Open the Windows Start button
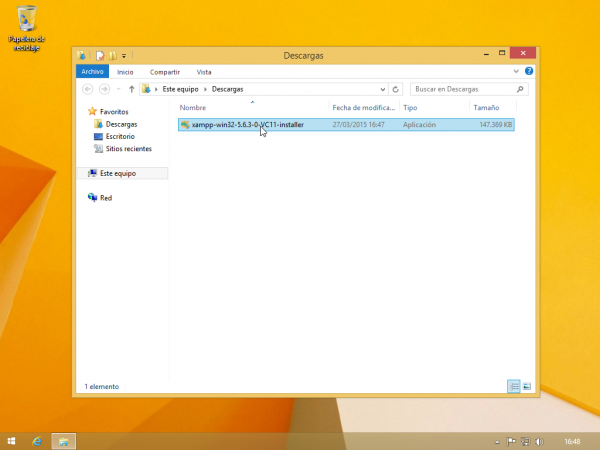This screenshot has width=600, height=450. (11, 441)
